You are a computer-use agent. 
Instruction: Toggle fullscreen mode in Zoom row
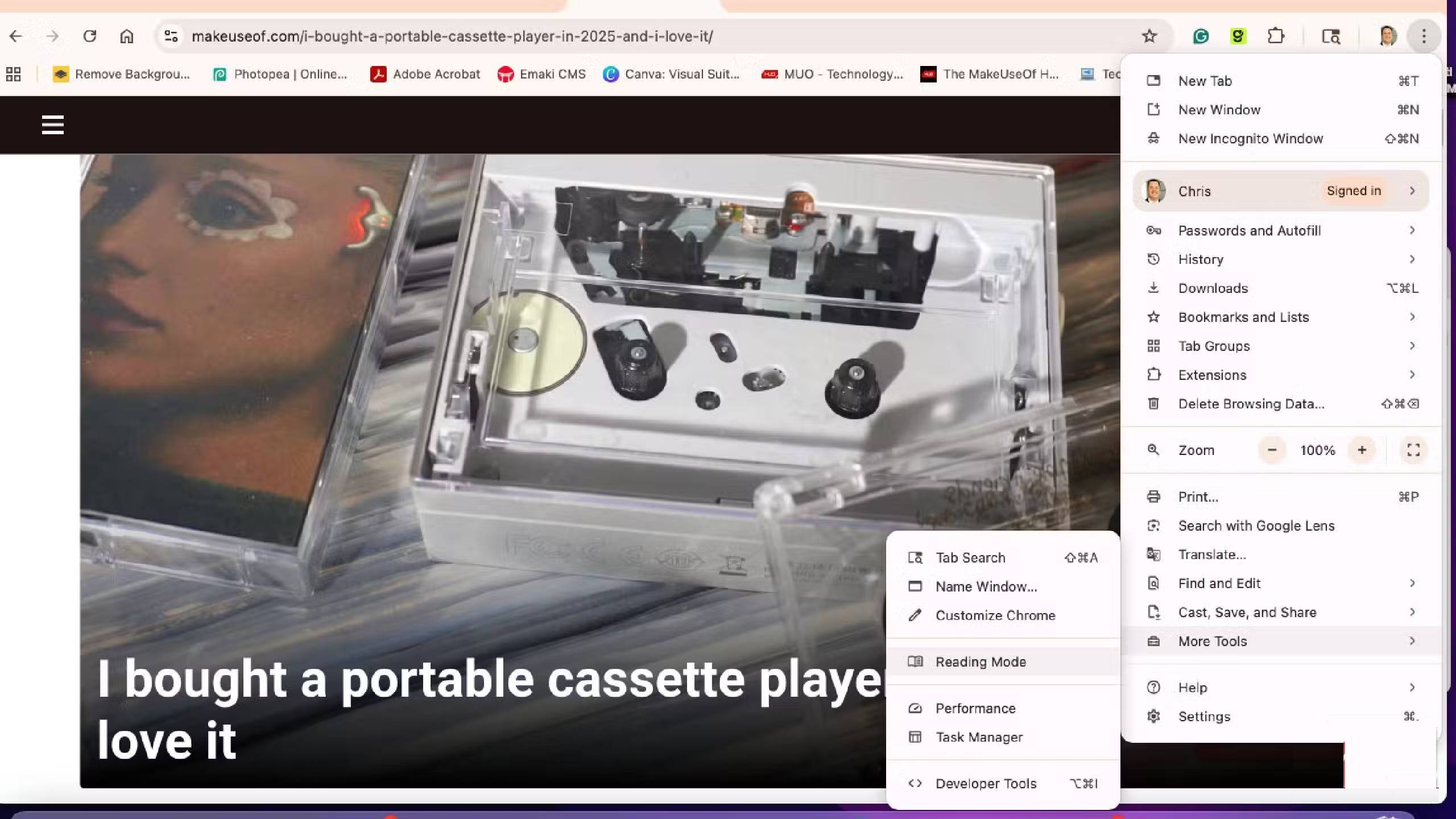coord(1413,450)
